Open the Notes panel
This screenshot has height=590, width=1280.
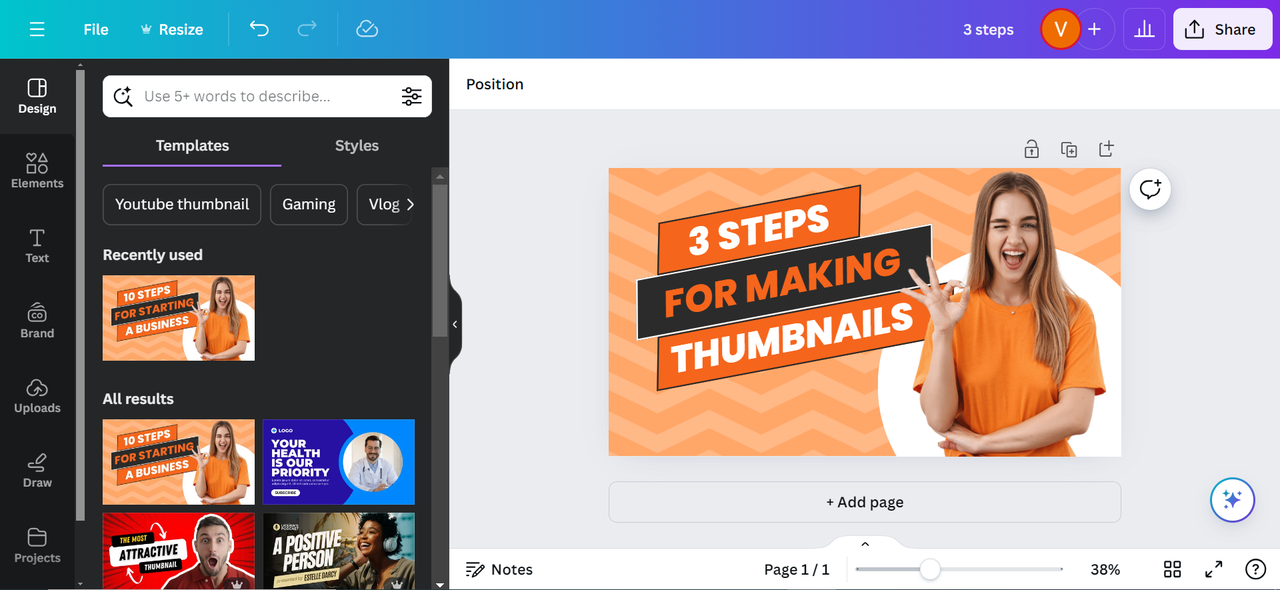tap(500, 569)
